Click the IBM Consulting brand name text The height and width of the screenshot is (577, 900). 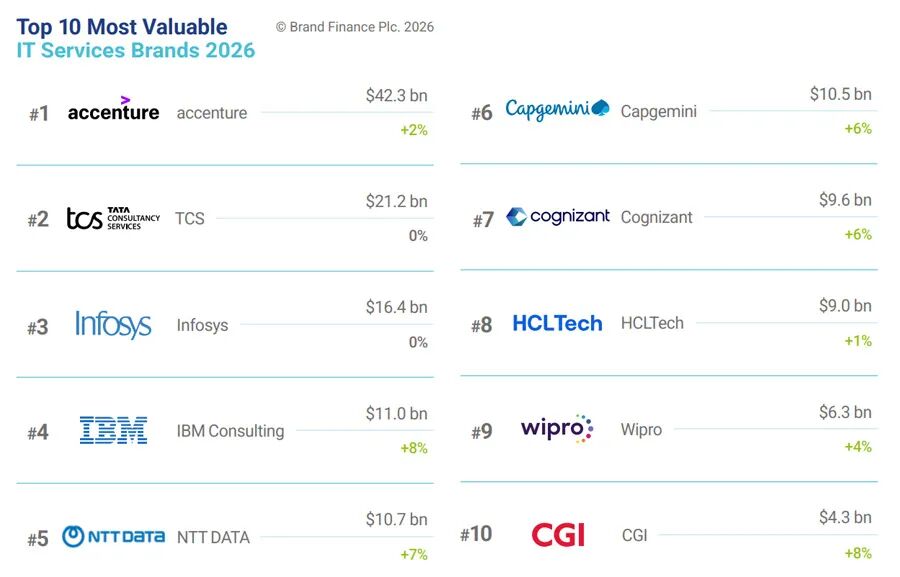(230, 431)
